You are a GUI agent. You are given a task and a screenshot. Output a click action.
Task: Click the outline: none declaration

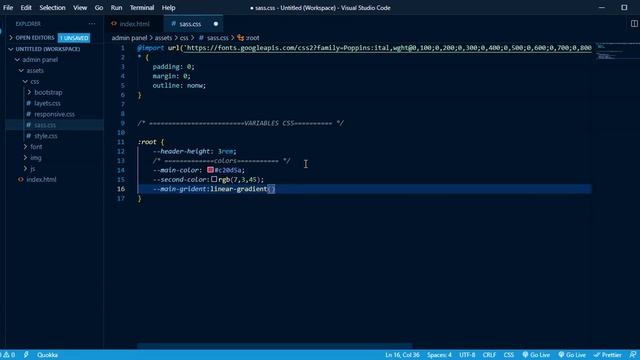179,86
